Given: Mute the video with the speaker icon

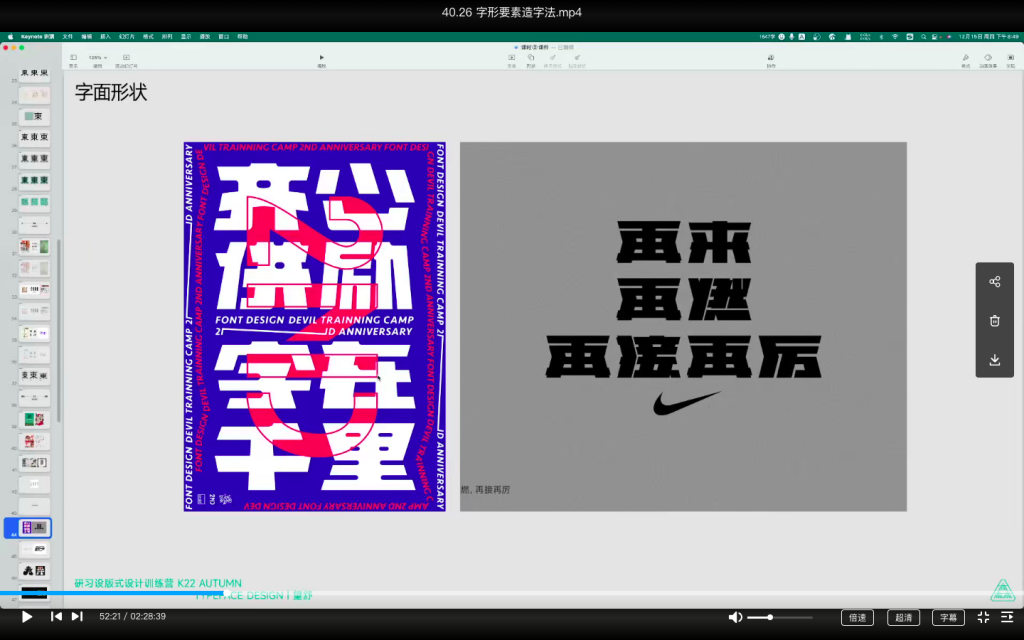Looking at the screenshot, I should [x=736, y=618].
